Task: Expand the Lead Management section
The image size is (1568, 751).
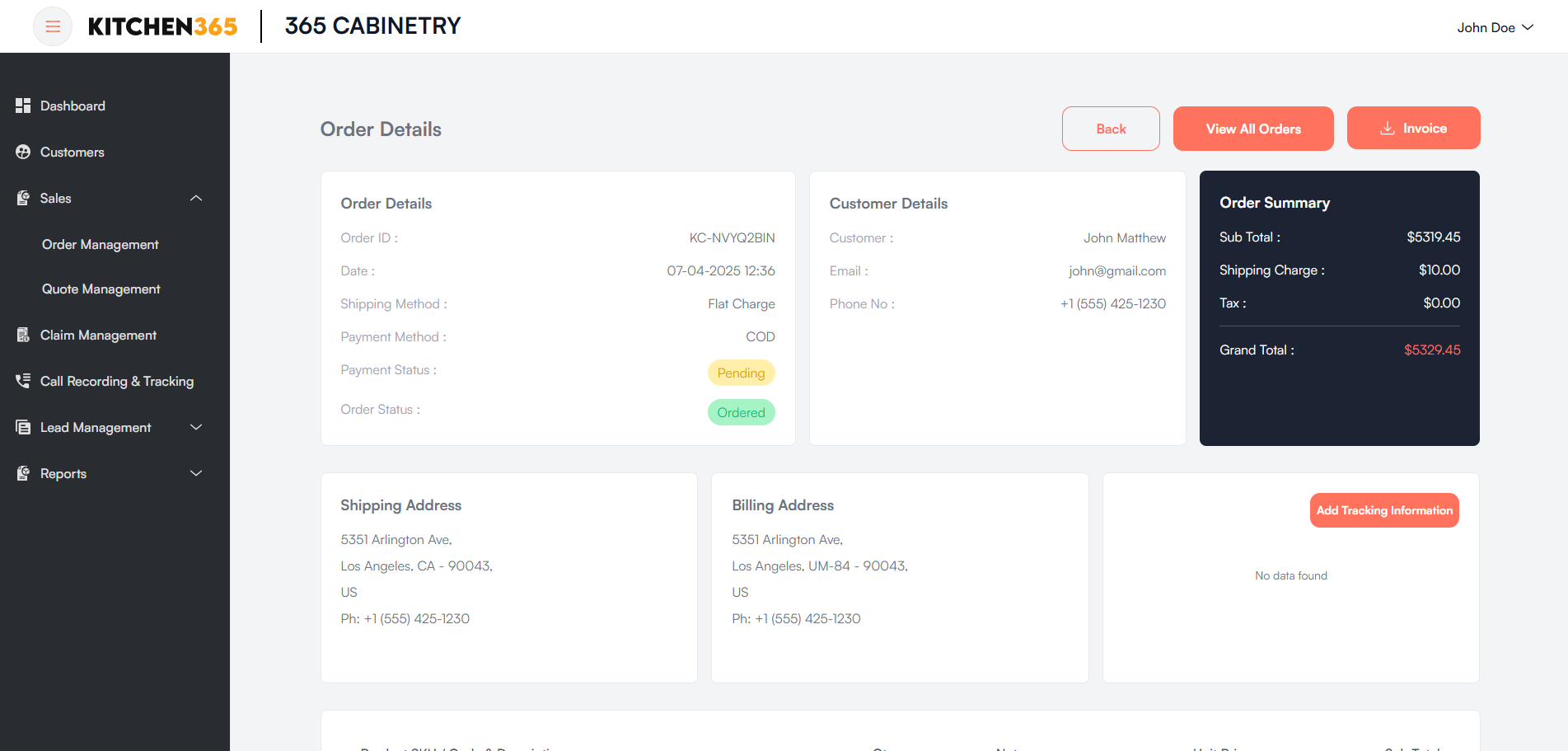Action: (x=195, y=427)
